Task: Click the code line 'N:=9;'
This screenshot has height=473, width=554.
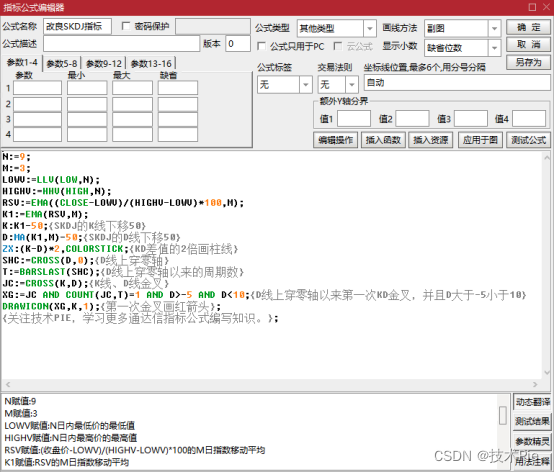Action: pos(16,156)
